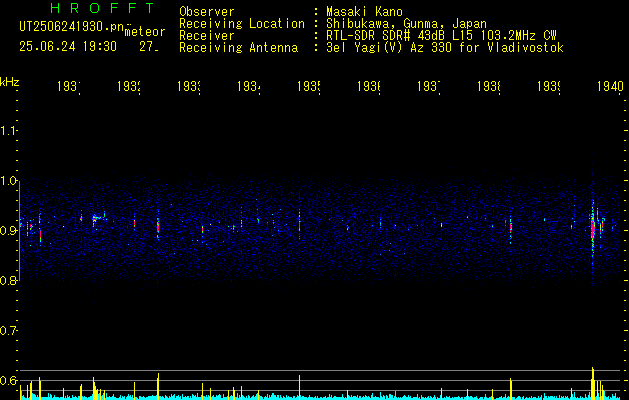Select the date and time "25.06.24 19:30"

(68, 47)
